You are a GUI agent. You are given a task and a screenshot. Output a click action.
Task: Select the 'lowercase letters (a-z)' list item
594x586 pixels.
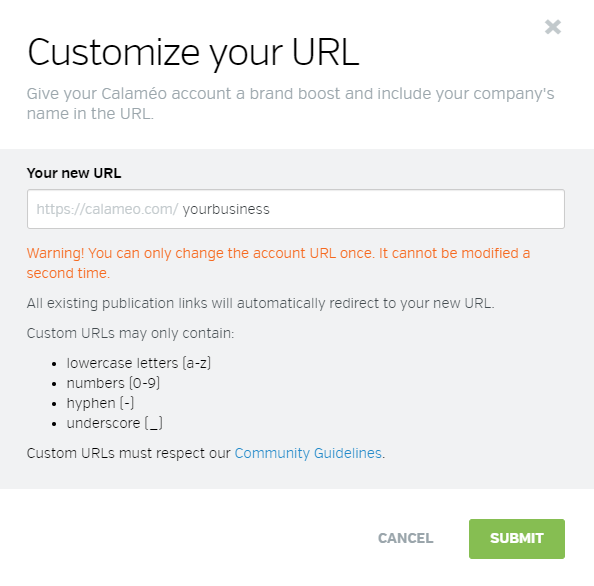(x=139, y=363)
